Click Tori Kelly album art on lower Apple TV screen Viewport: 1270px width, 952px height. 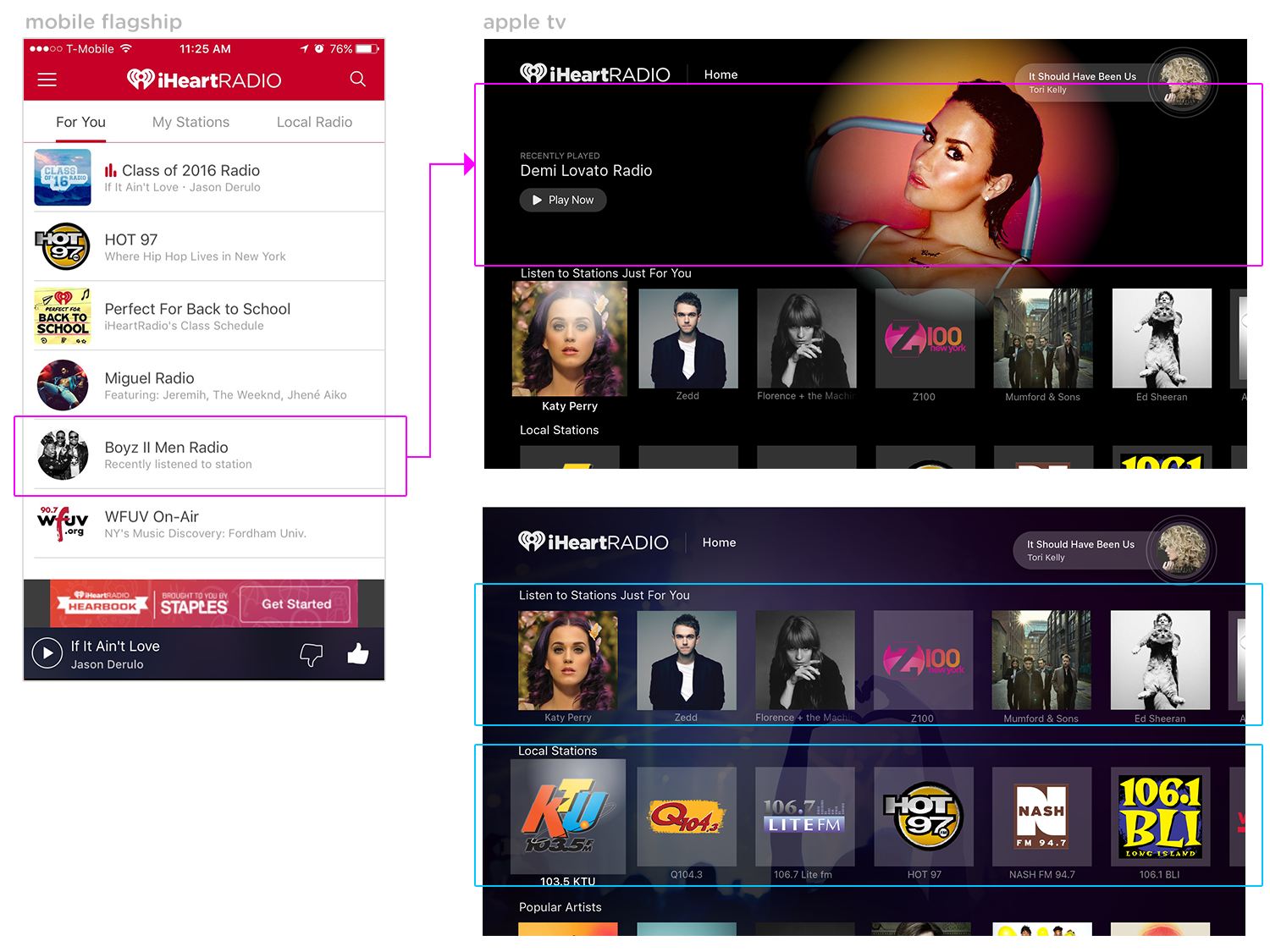1182,551
